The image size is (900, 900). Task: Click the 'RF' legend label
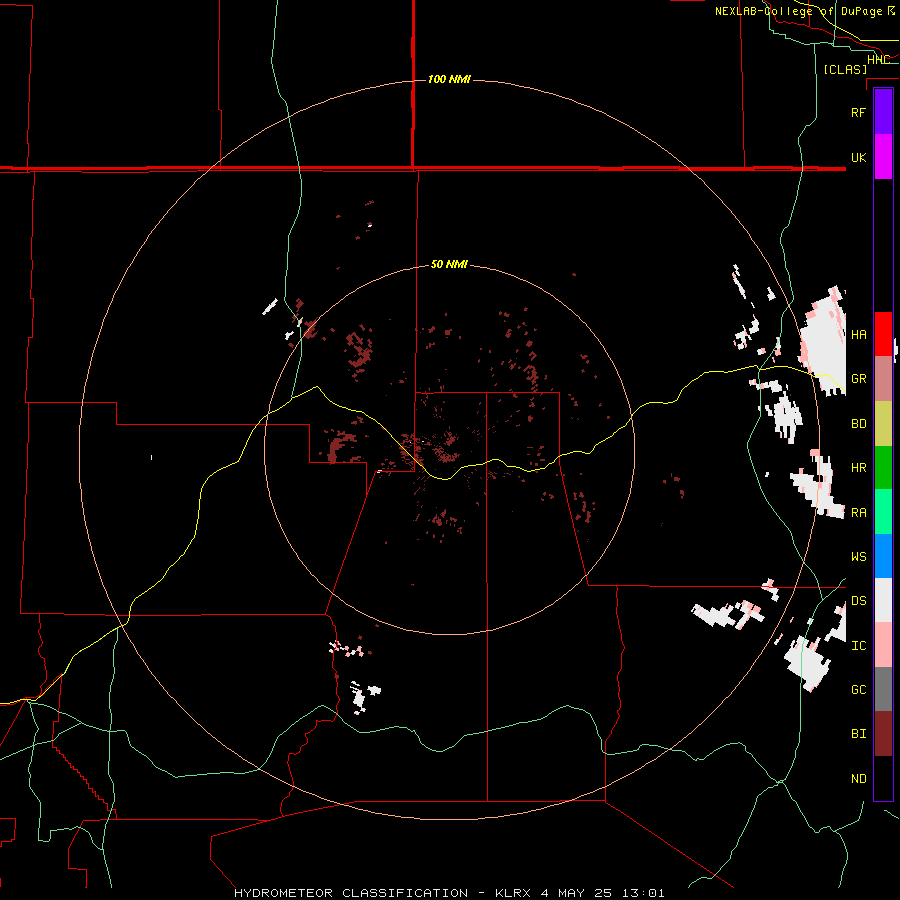pyautogui.click(x=858, y=112)
